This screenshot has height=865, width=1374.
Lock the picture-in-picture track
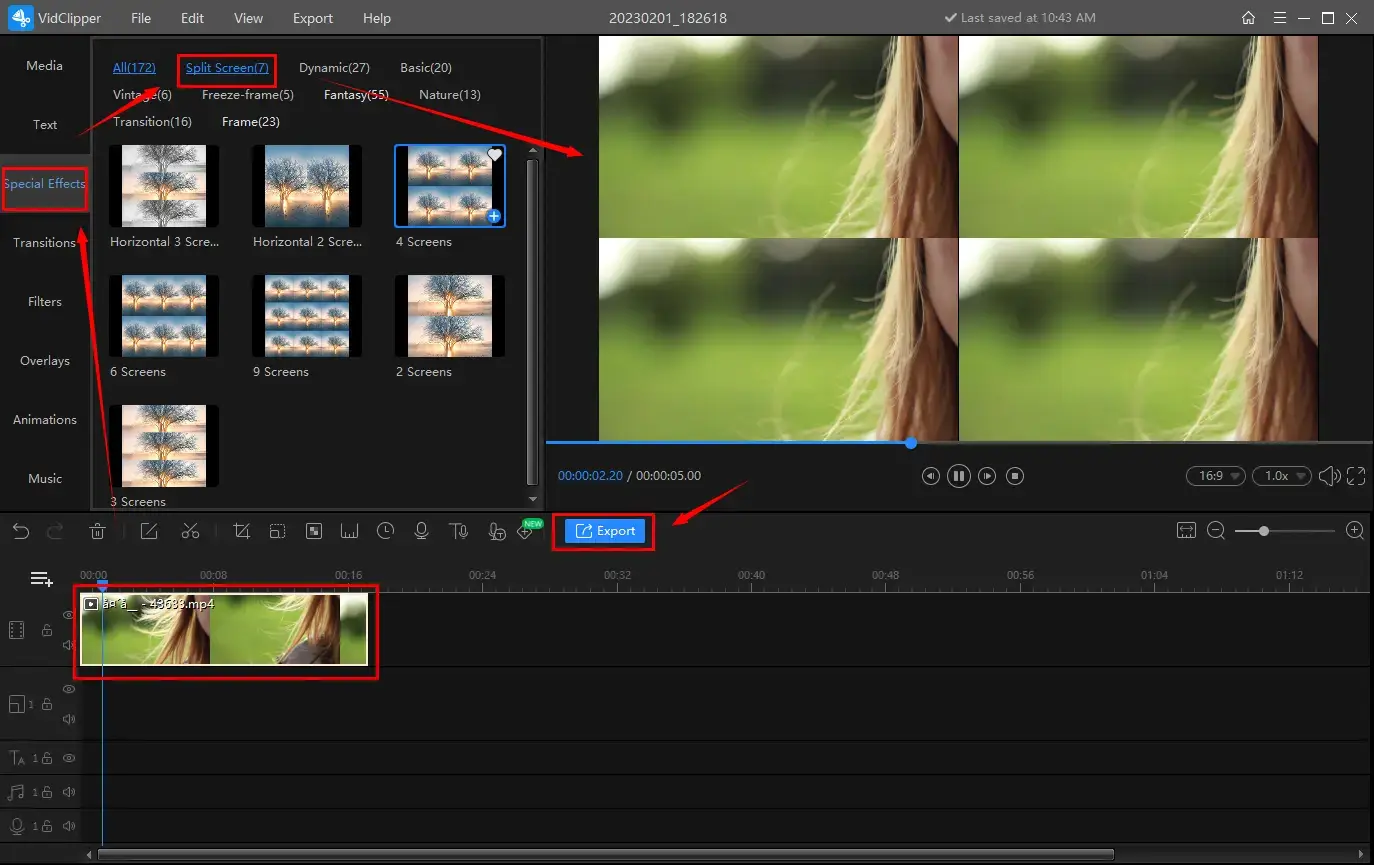click(x=45, y=705)
